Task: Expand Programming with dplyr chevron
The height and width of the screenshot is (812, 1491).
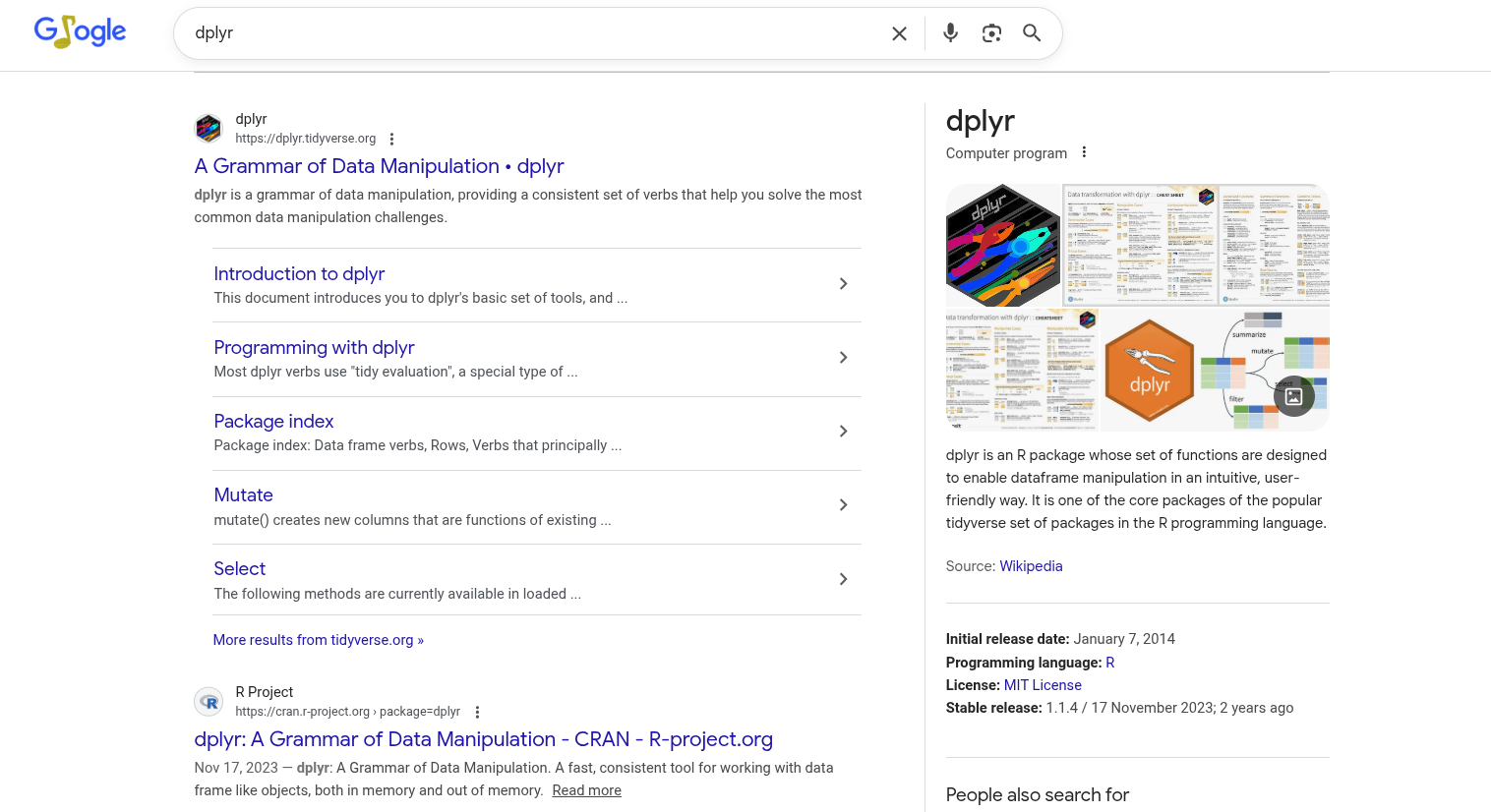Action: (843, 358)
